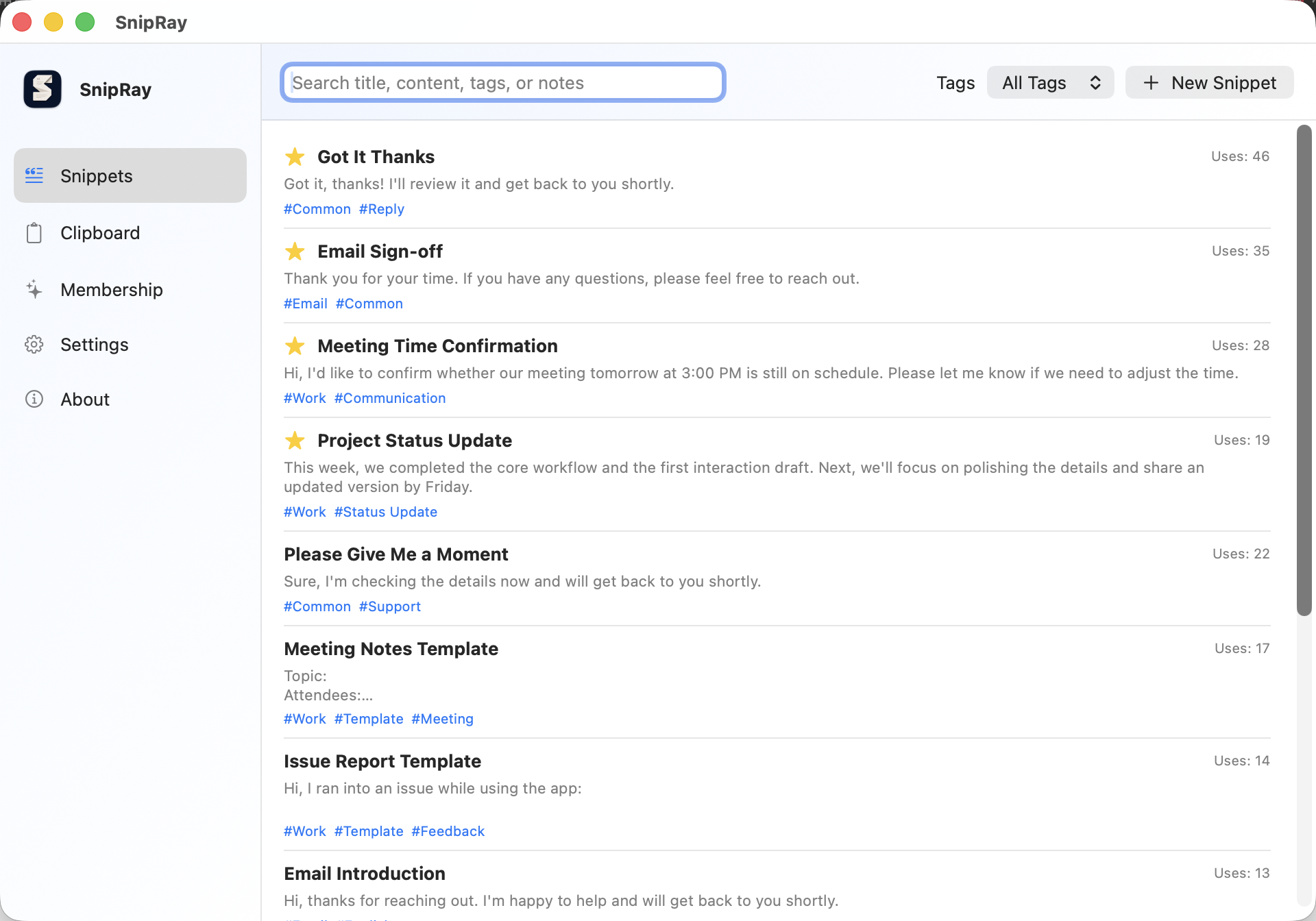Click the 'Uses: 28' count
1316x921 pixels.
point(1241,345)
